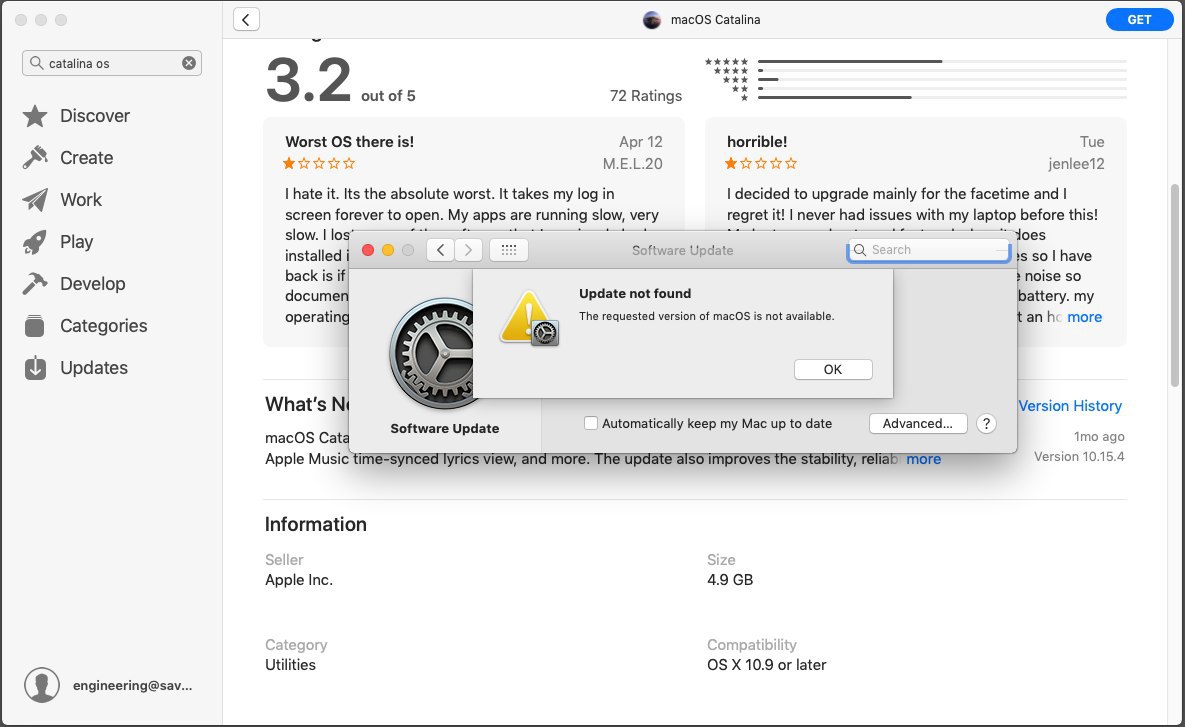Select the Discover tab label
The image size is (1185, 727).
pos(95,116)
